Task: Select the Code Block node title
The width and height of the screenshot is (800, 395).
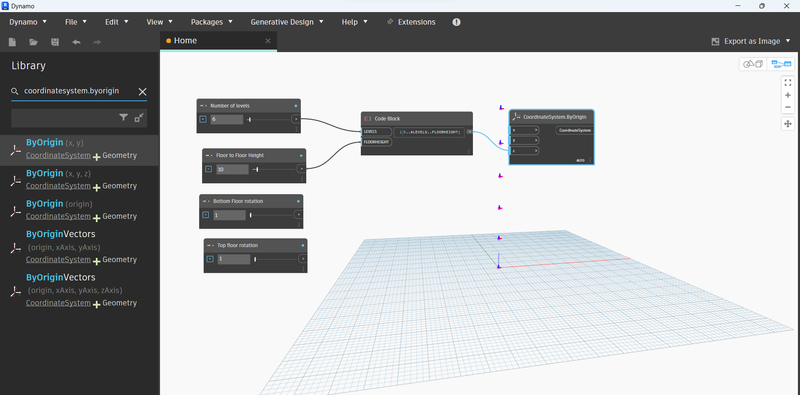Action: [x=387, y=118]
